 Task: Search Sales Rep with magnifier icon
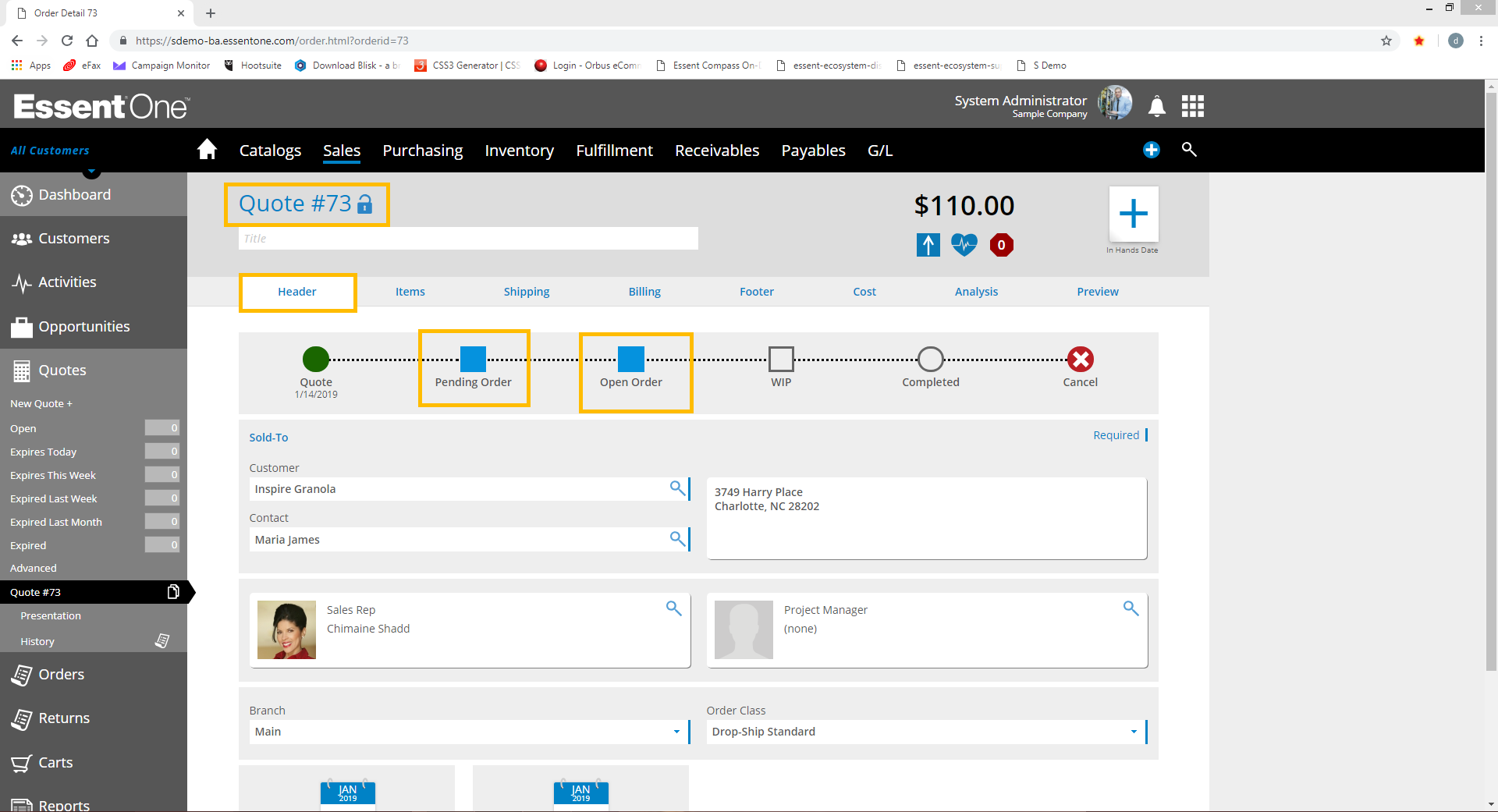pos(674,608)
